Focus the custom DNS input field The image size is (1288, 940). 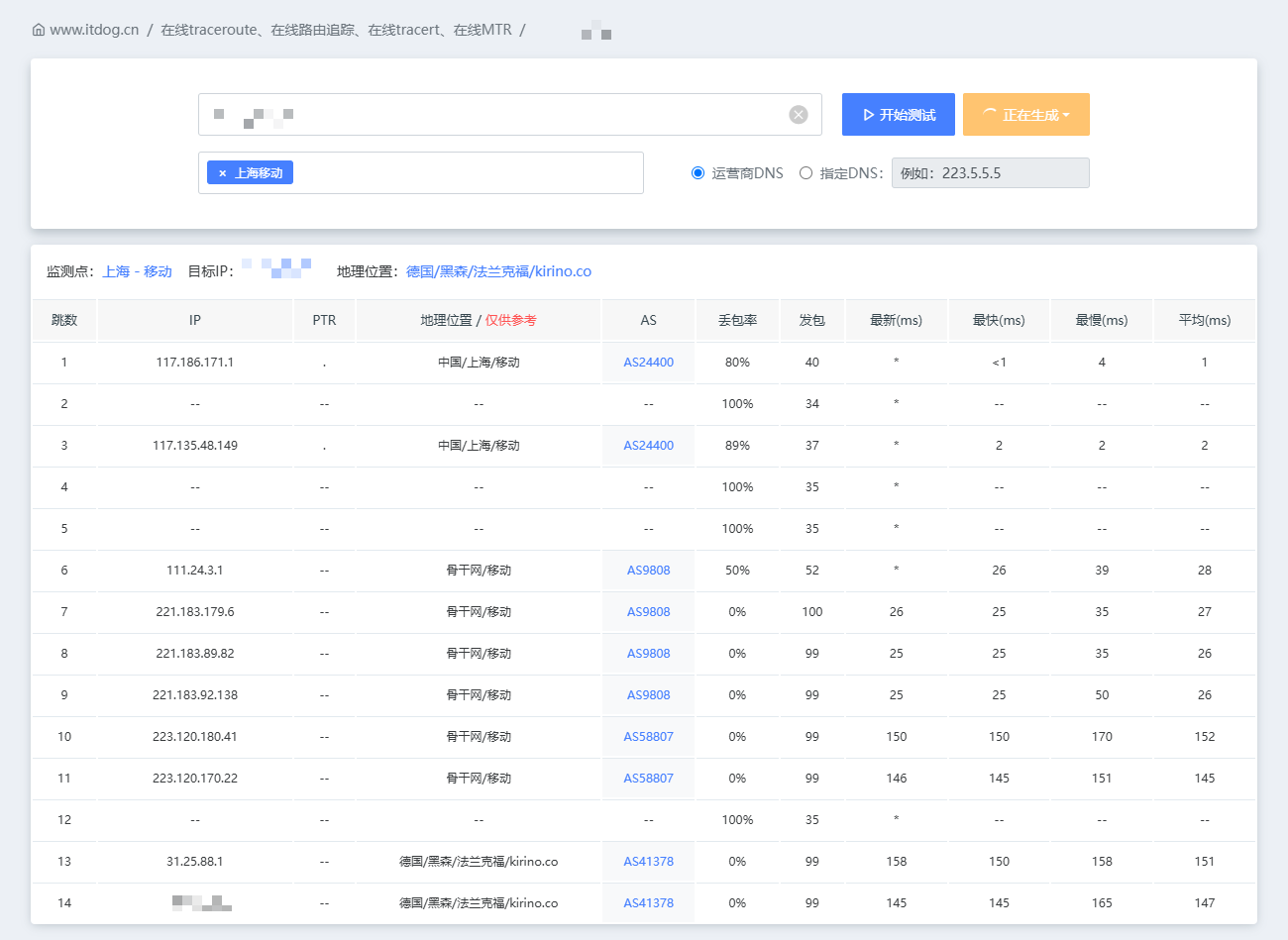[991, 173]
